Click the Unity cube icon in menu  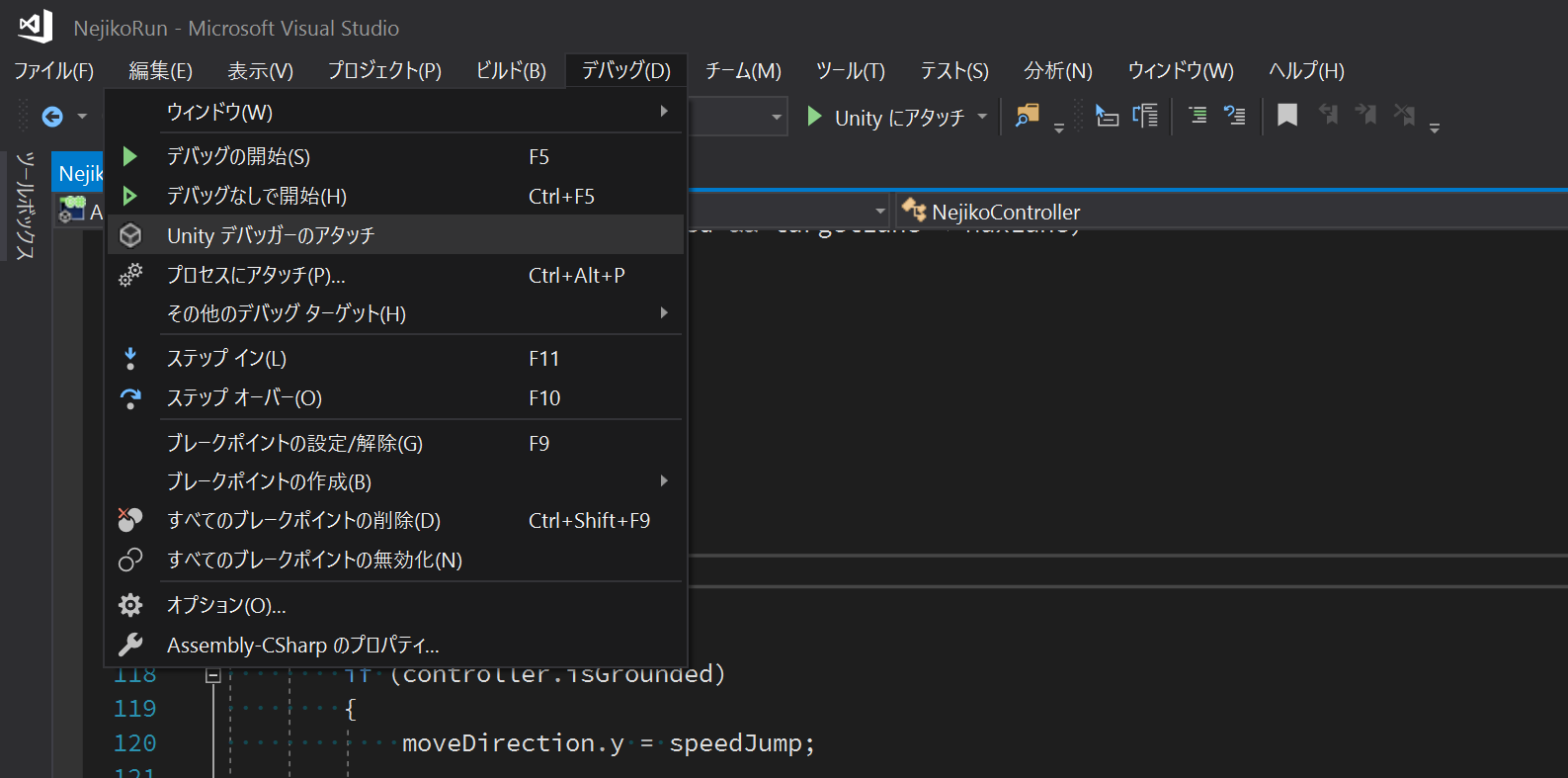pos(130,235)
